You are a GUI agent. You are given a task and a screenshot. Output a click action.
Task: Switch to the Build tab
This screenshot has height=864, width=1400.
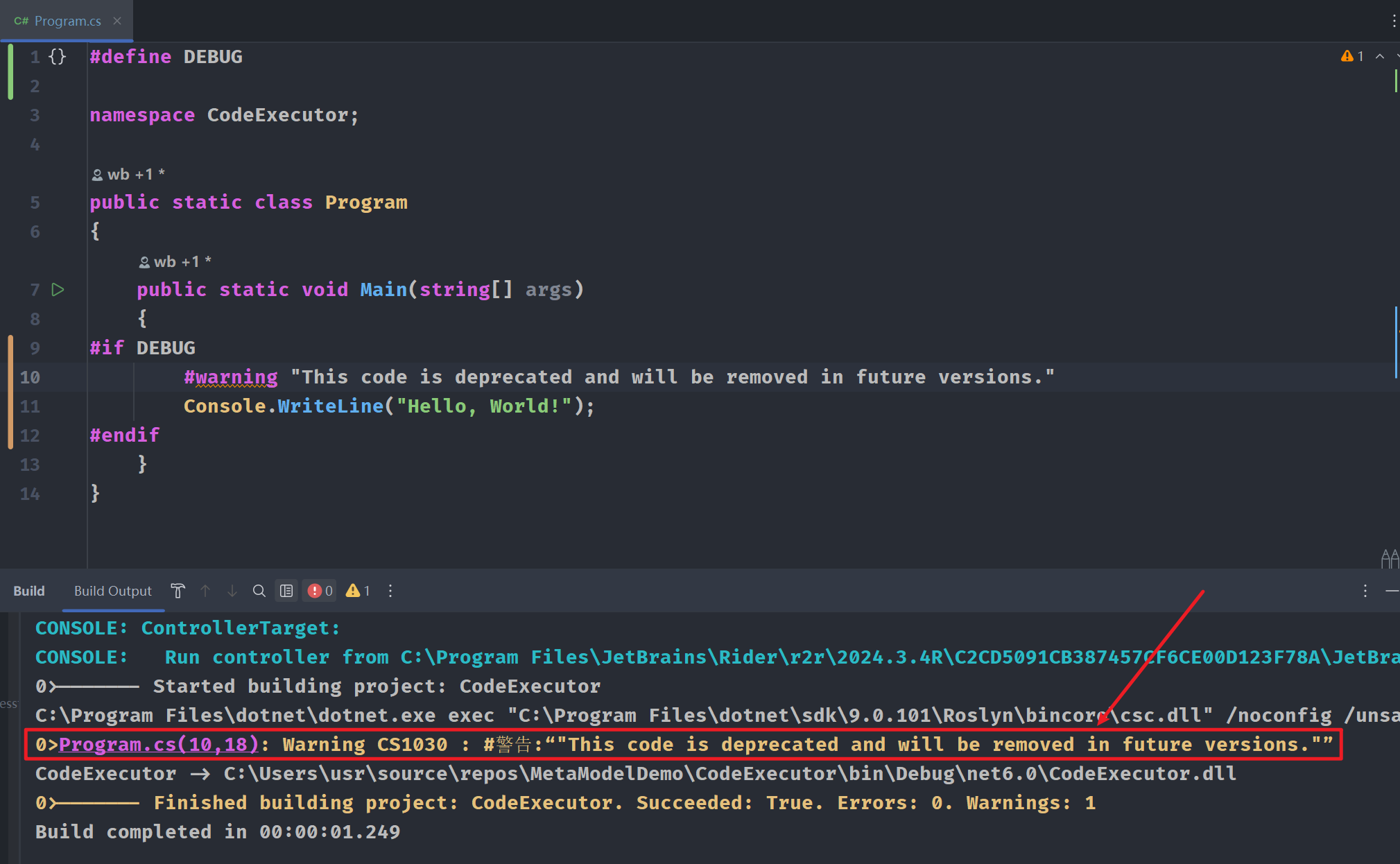coord(29,591)
